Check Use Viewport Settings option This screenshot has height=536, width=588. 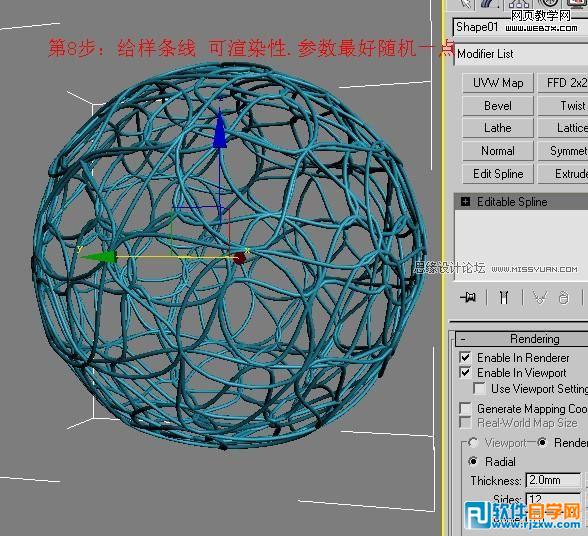pyautogui.click(x=479, y=388)
